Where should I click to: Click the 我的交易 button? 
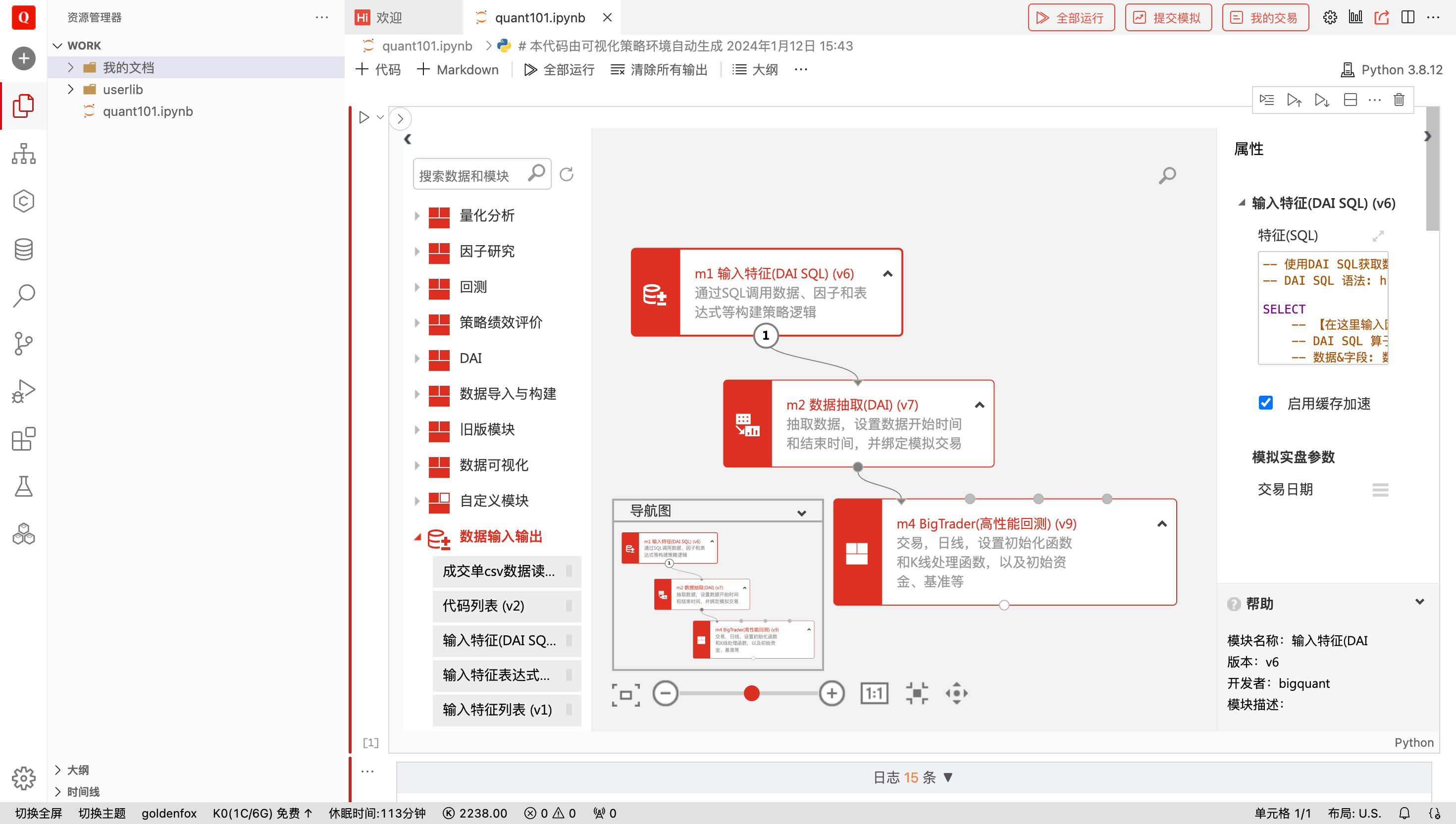pos(1265,17)
